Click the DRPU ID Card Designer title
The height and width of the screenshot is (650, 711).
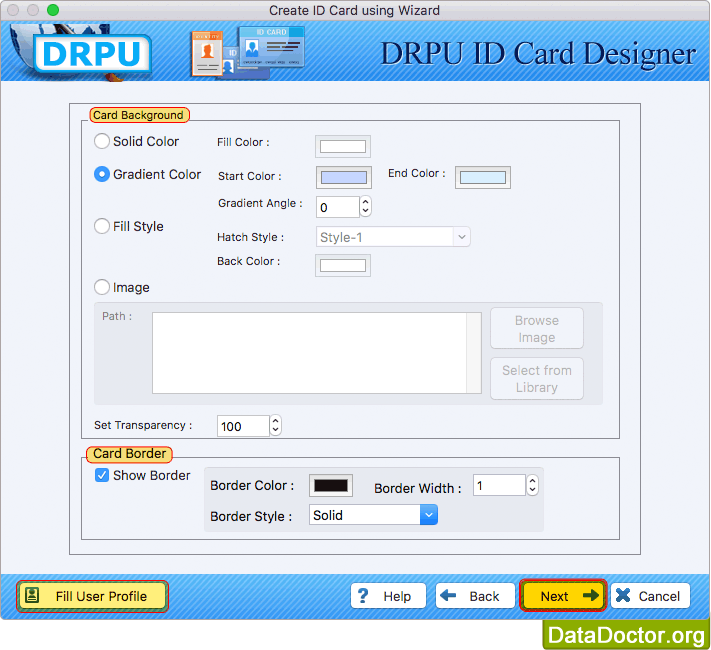click(538, 54)
